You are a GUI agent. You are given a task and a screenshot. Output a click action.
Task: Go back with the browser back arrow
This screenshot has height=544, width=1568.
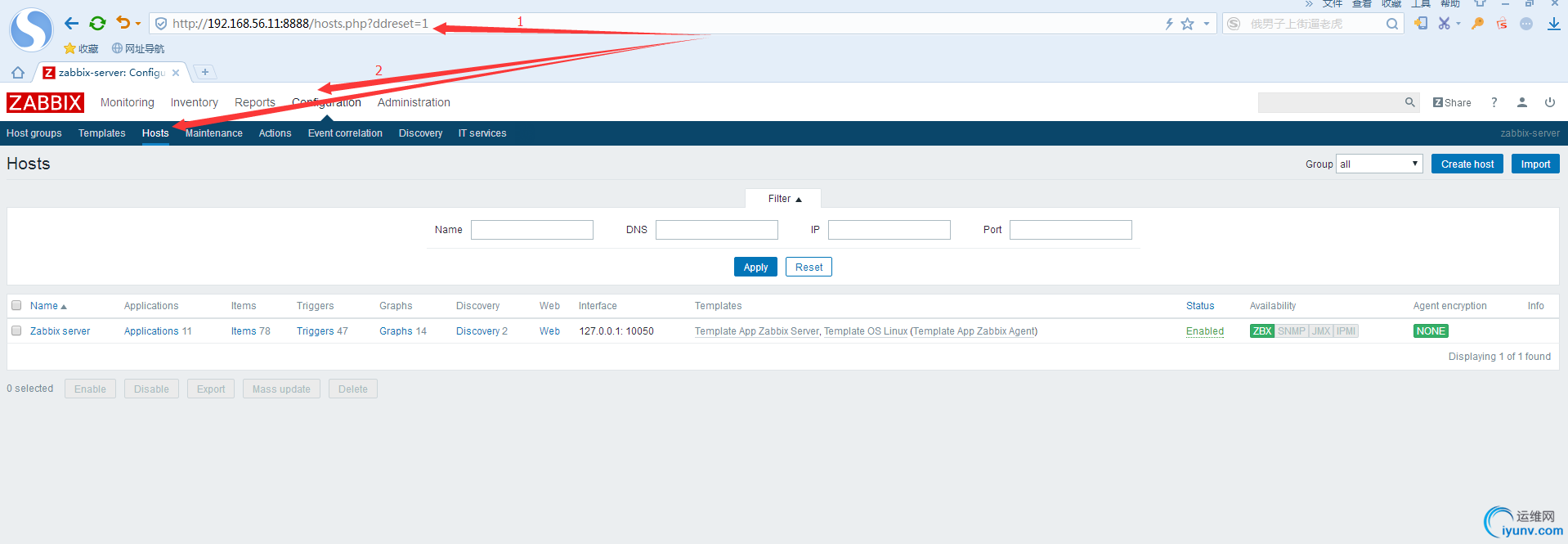pyautogui.click(x=72, y=24)
